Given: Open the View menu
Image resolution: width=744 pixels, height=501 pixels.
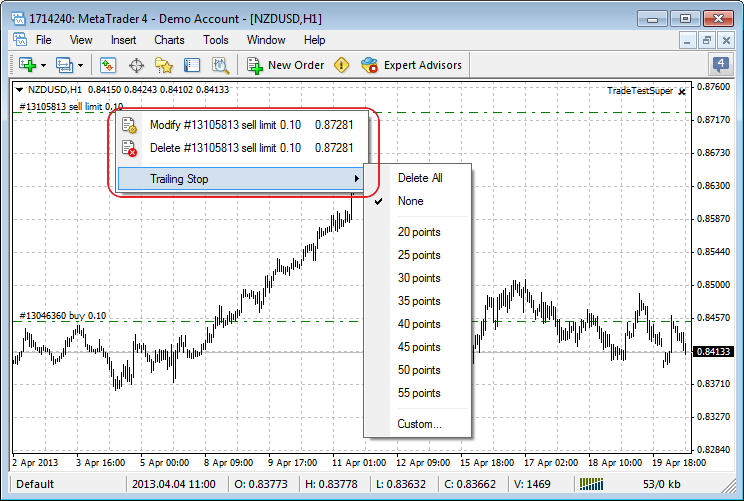Looking at the screenshot, I should [x=81, y=40].
